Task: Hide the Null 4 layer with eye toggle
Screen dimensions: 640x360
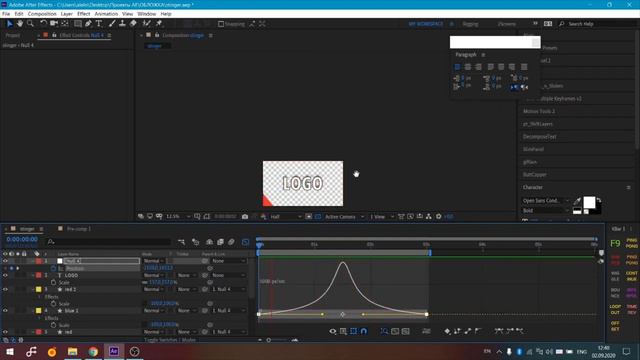Action: point(5,261)
